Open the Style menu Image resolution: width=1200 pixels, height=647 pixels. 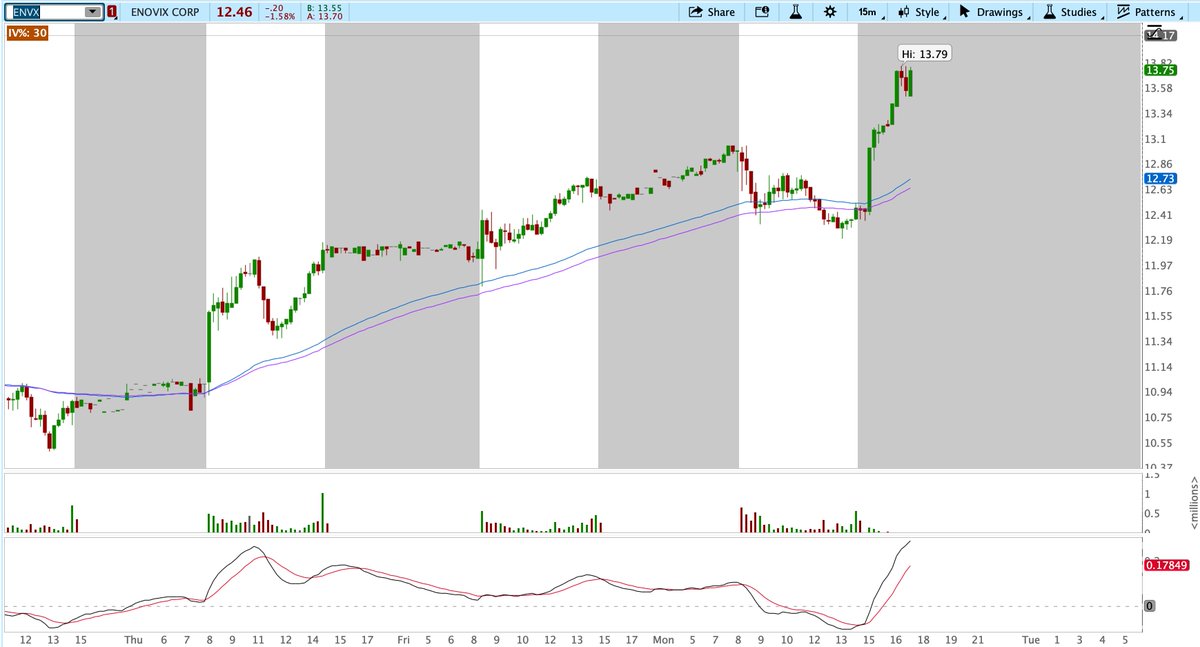pyautogui.click(x=920, y=12)
